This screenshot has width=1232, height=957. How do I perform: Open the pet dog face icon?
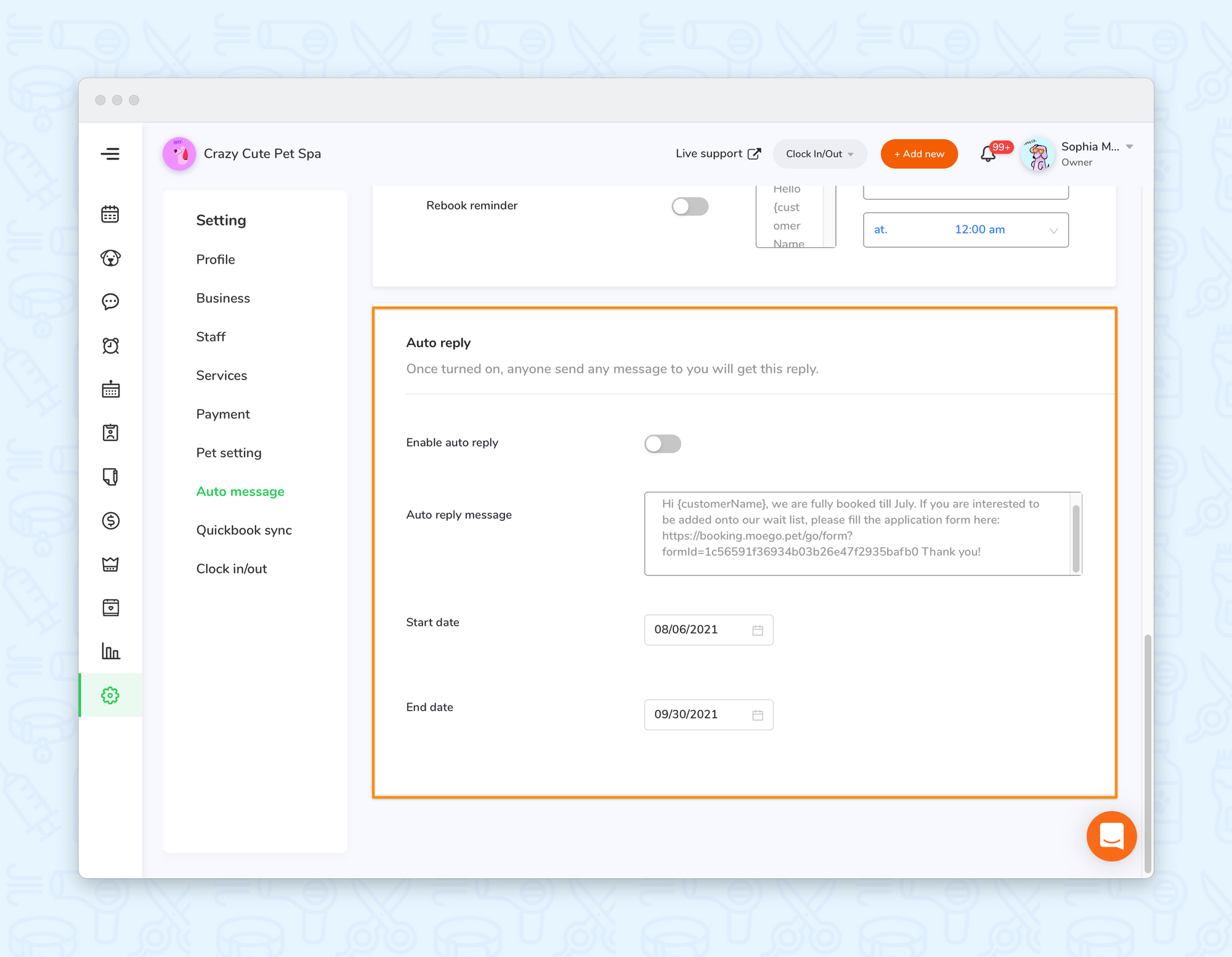coord(110,258)
